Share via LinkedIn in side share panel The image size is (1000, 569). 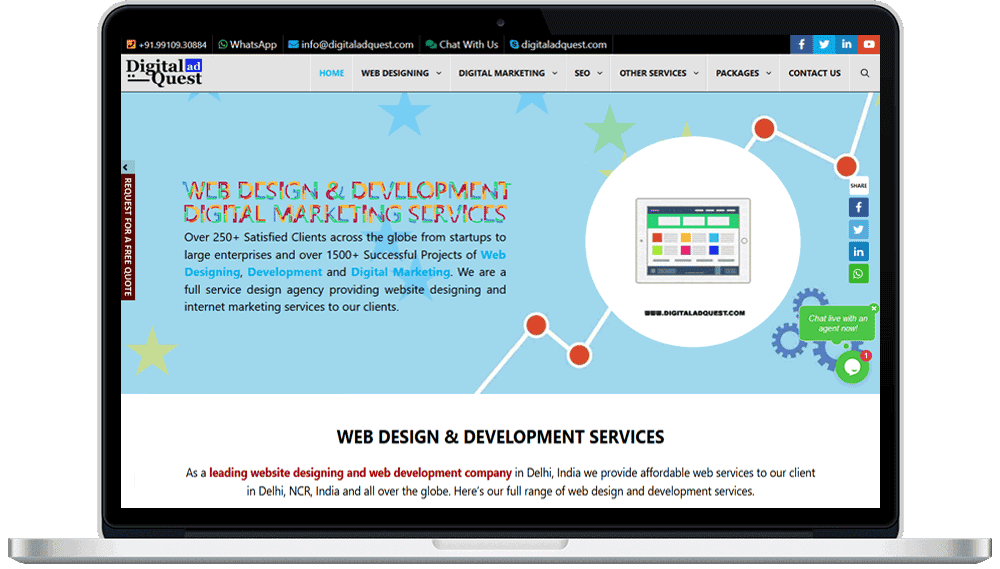point(858,251)
